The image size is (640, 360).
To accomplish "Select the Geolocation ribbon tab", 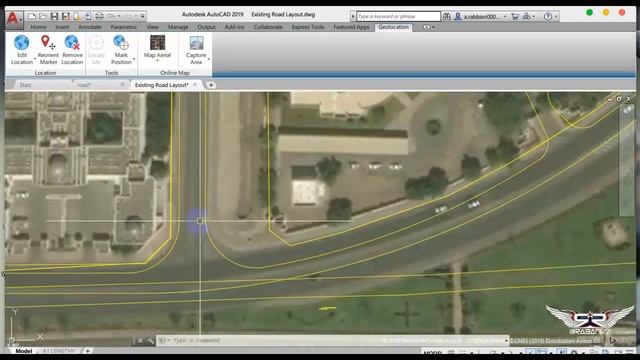I will 393,27.
